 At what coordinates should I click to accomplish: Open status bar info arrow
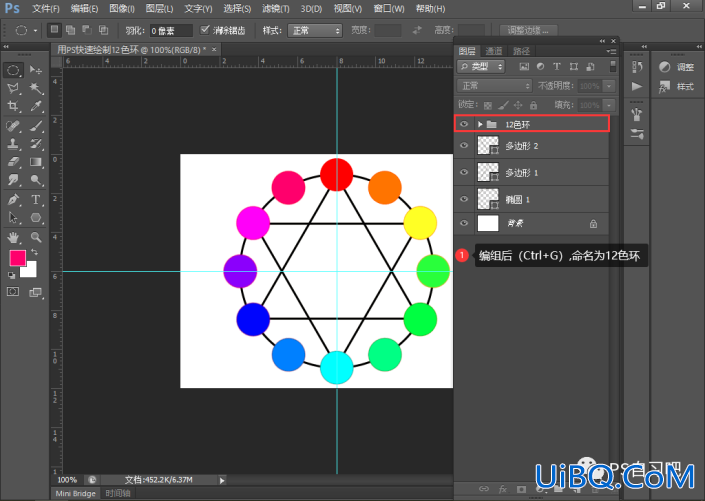[222, 480]
